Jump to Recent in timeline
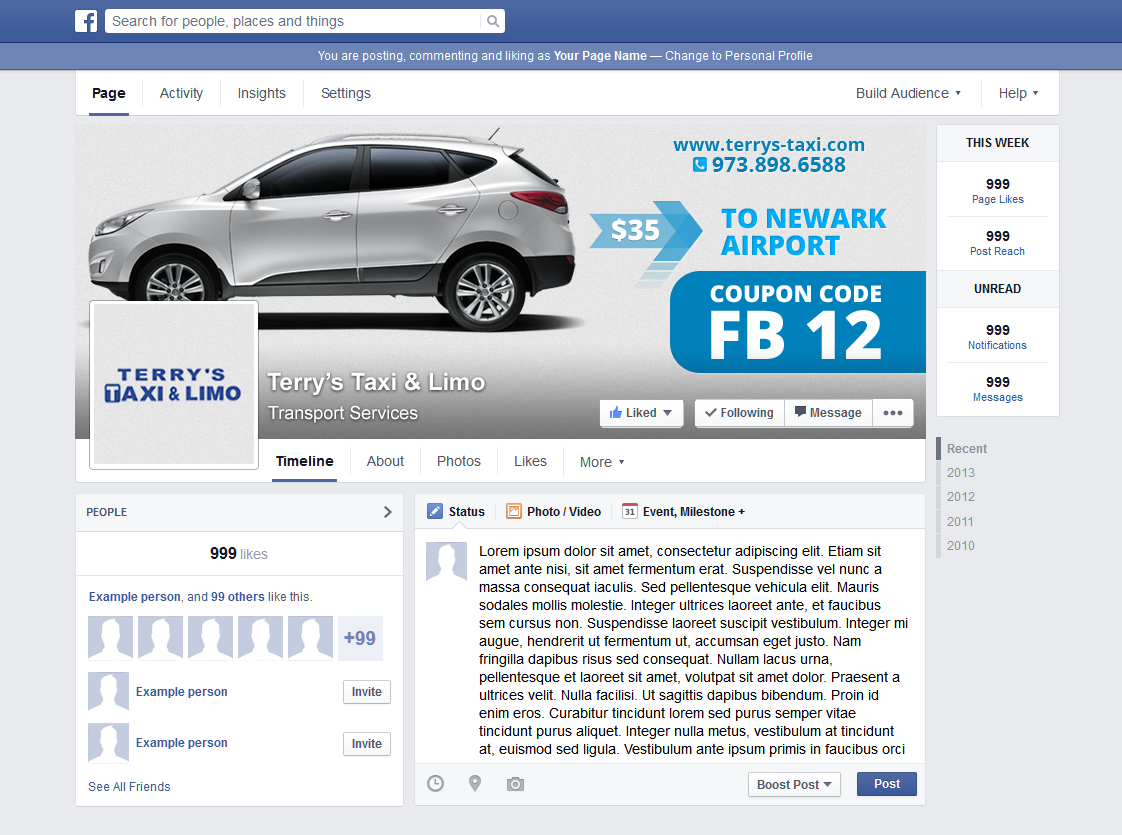The image size is (1122, 835). [967, 449]
